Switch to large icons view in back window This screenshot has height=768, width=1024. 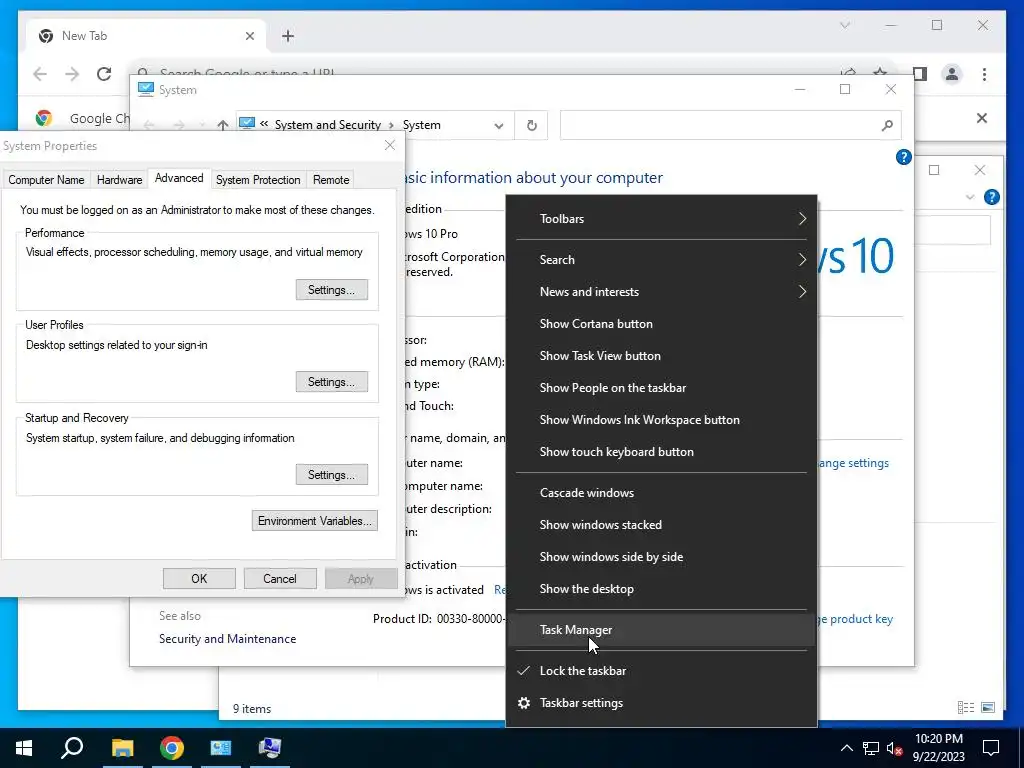988,707
